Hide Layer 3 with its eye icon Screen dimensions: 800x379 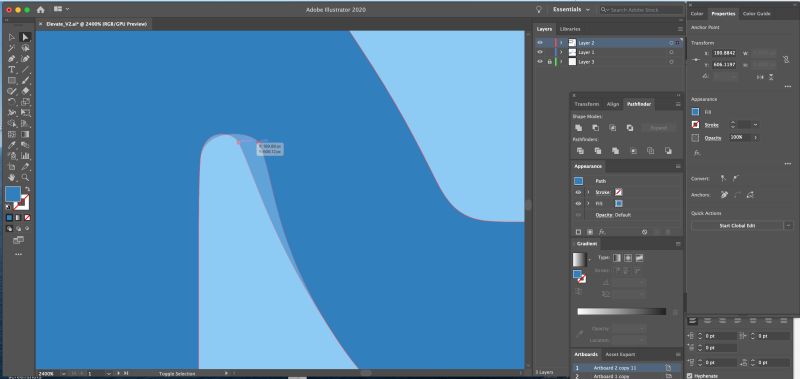coord(540,61)
